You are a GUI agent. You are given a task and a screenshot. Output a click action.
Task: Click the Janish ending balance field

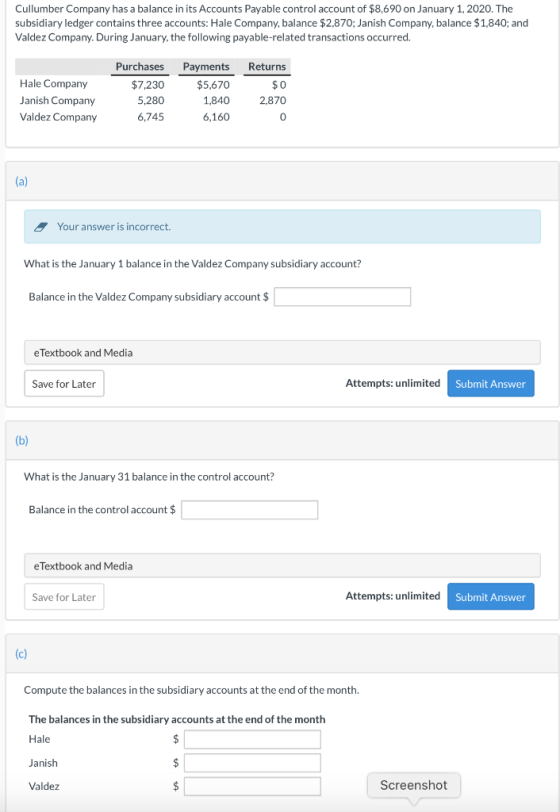pyautogui.click(x=252, y=763)
